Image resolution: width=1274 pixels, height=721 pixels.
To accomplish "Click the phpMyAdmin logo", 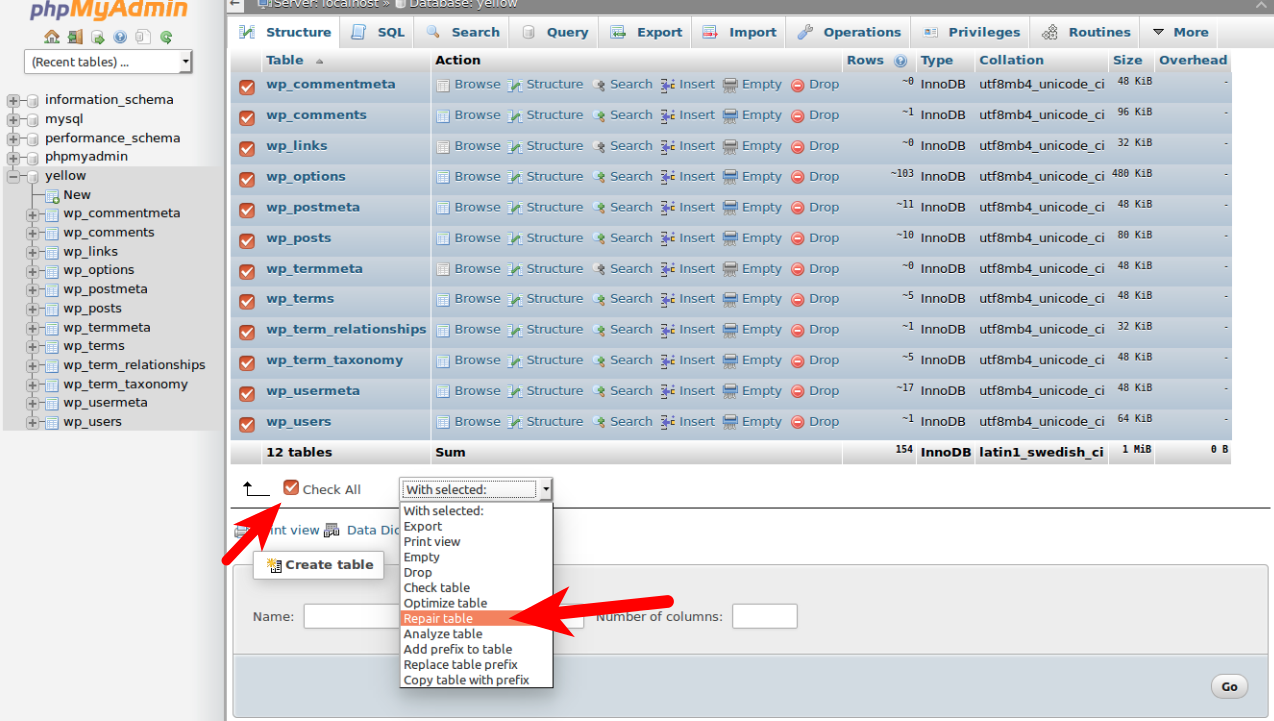I will click(x=108, y=10).
